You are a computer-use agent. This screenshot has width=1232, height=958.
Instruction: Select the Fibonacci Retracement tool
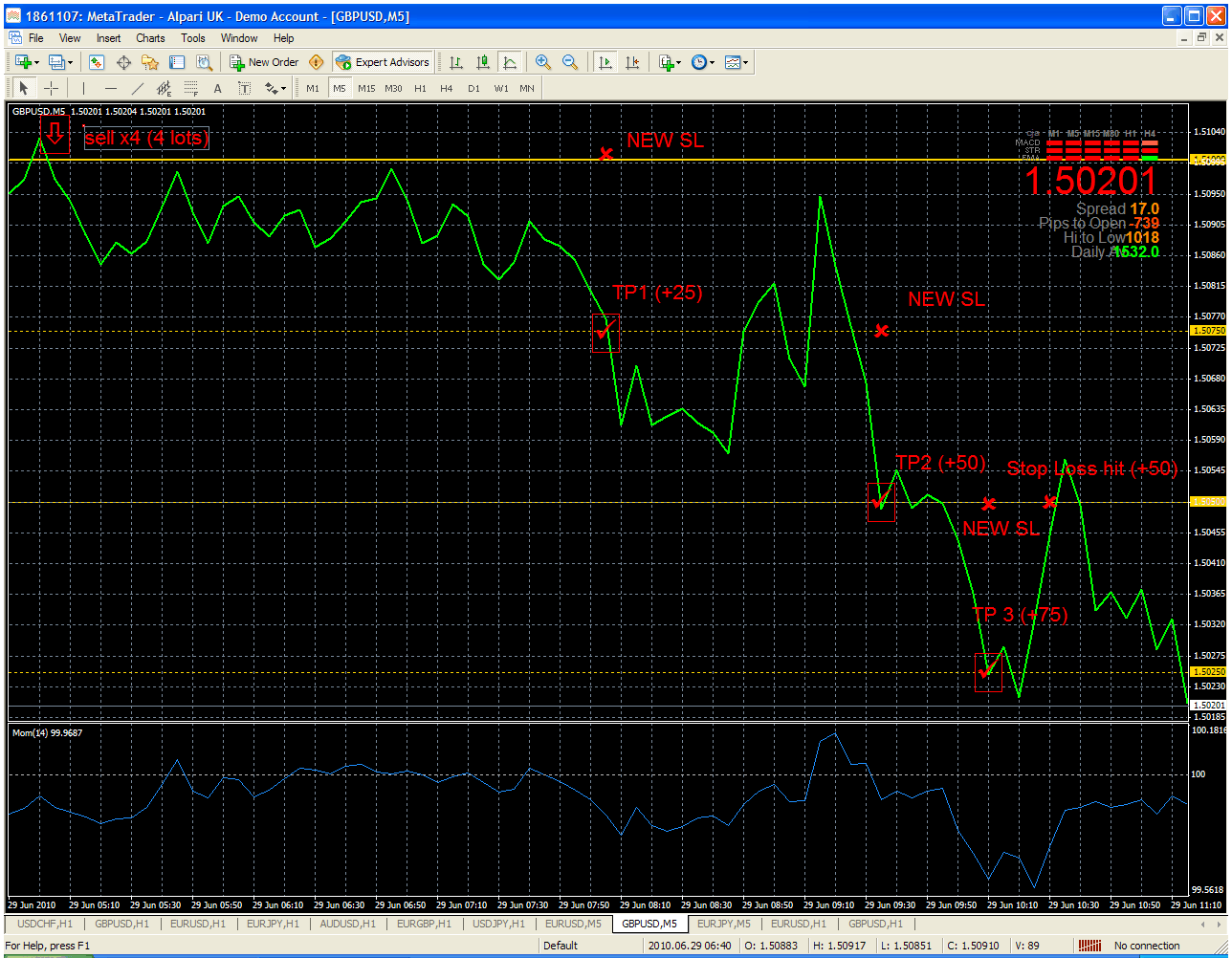tap(190, 88)
